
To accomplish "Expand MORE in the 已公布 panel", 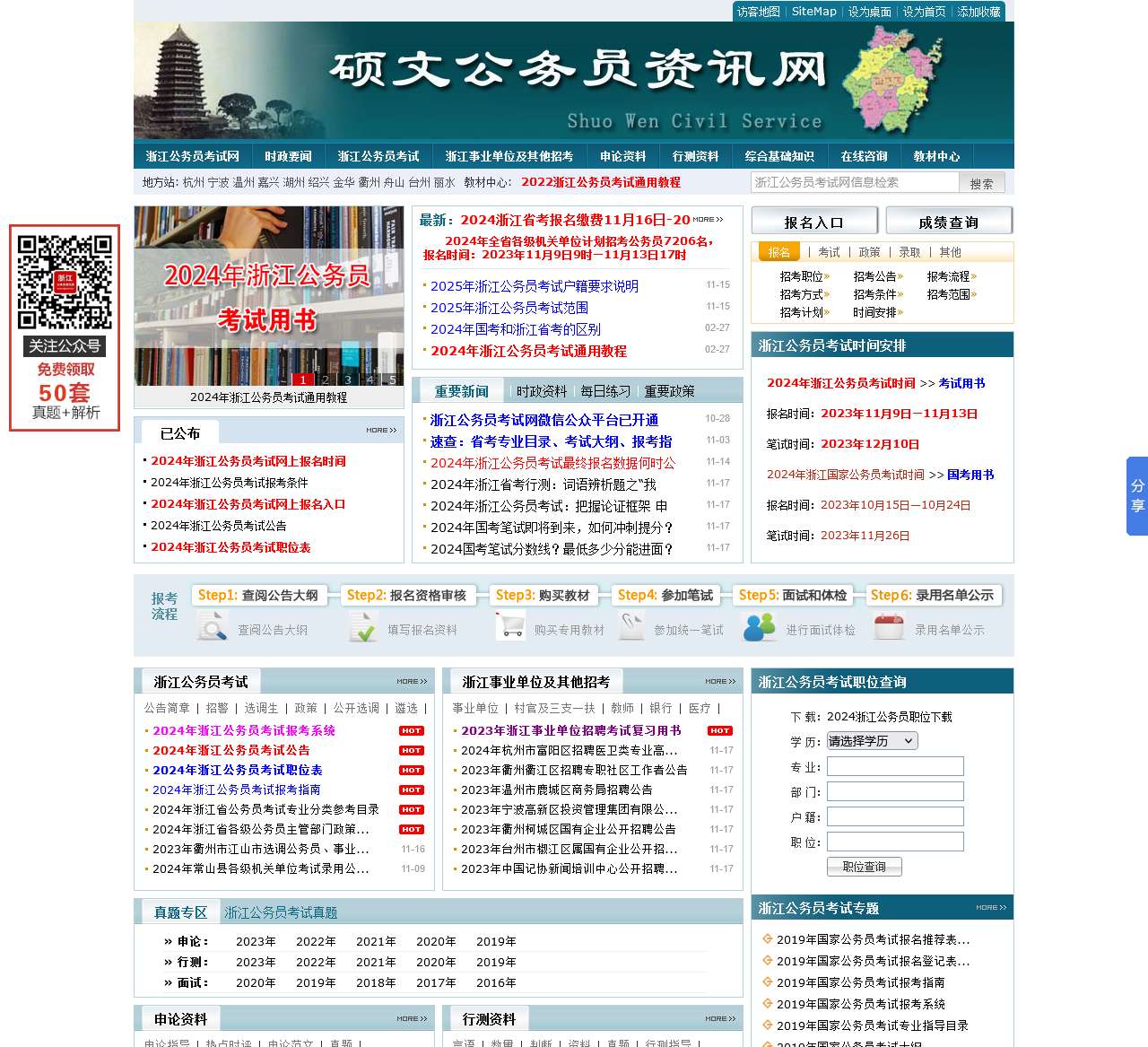I will pyautogui.click(x=379, y=430).
